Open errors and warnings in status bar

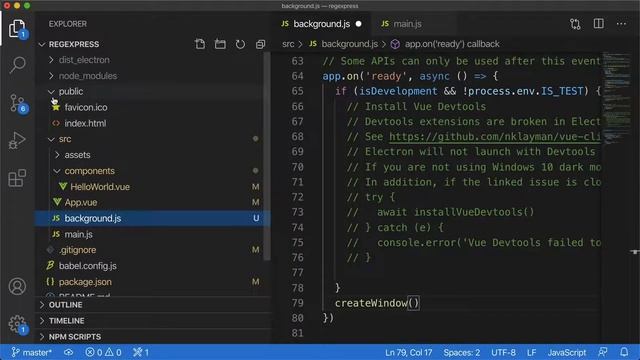coord(103,352)
